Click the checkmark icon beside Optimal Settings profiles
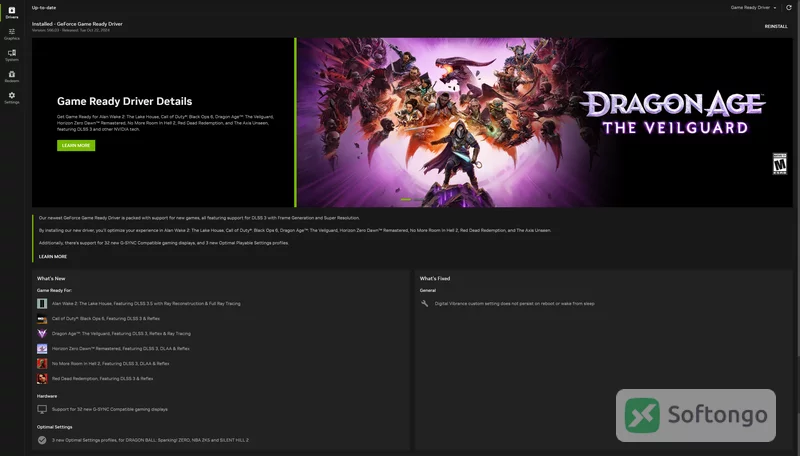The height and width of the screenshot is (456, 800). [x=42, y=440]
